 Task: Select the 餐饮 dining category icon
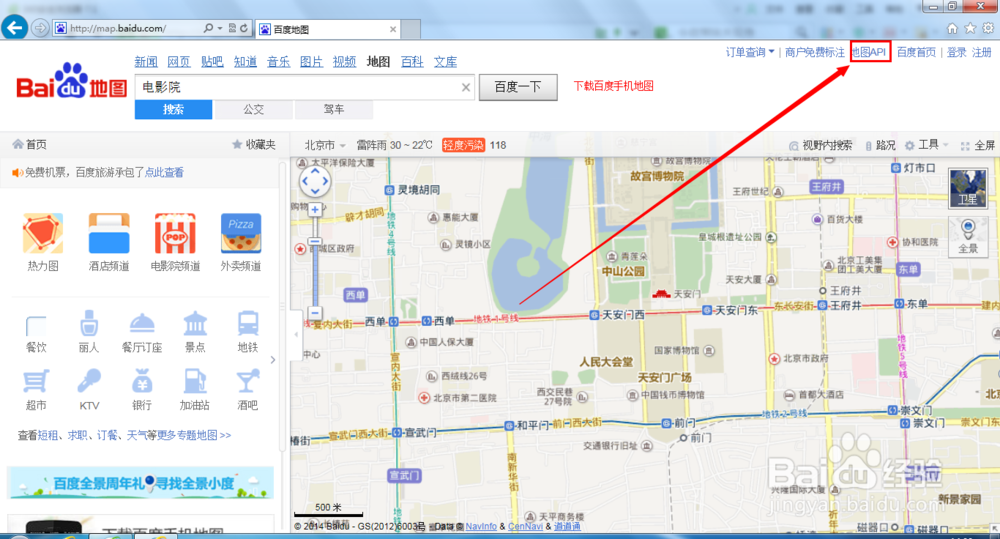pyautogui.click(x=36, y=325)
